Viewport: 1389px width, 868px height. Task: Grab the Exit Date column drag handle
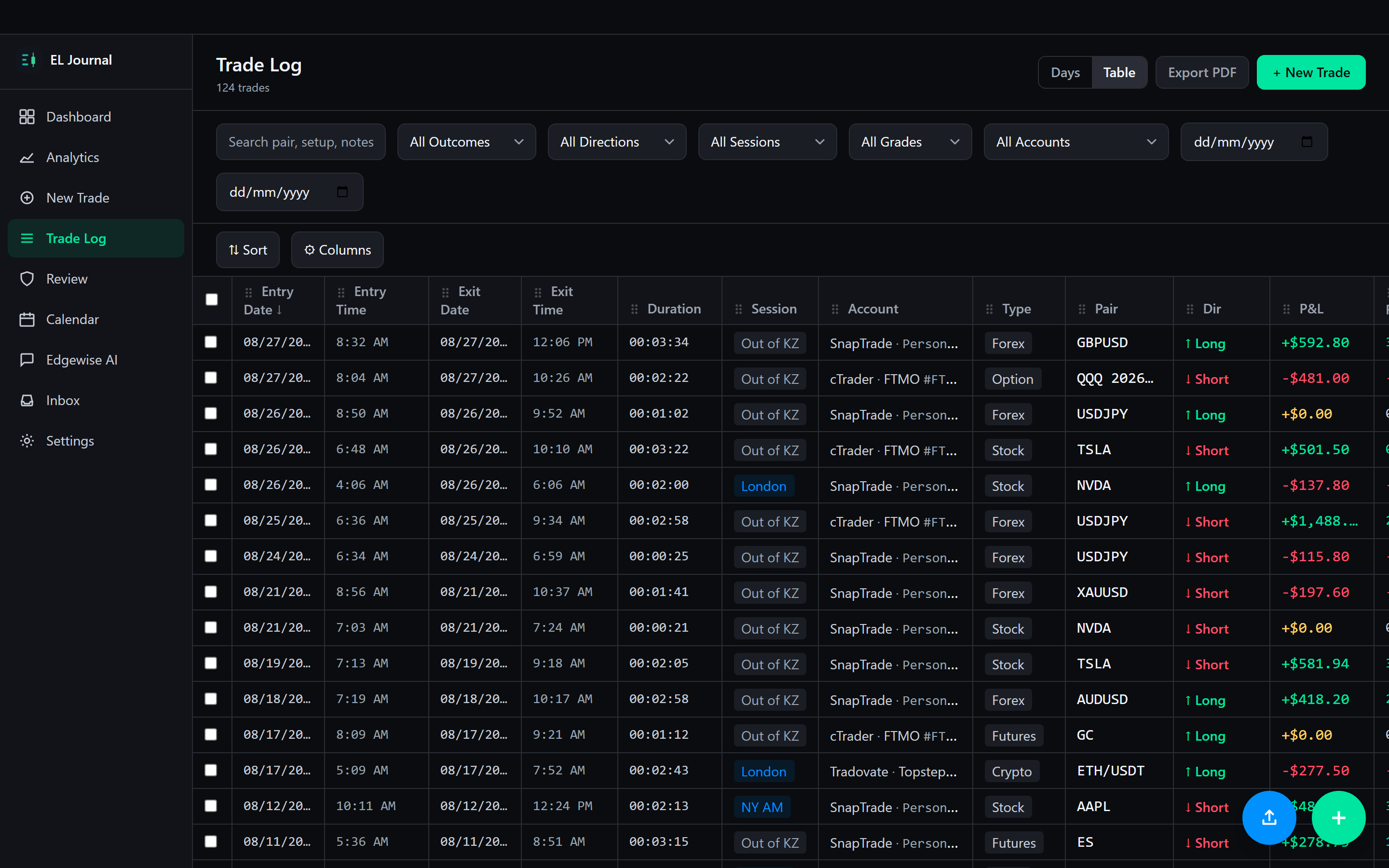point(446,292)
